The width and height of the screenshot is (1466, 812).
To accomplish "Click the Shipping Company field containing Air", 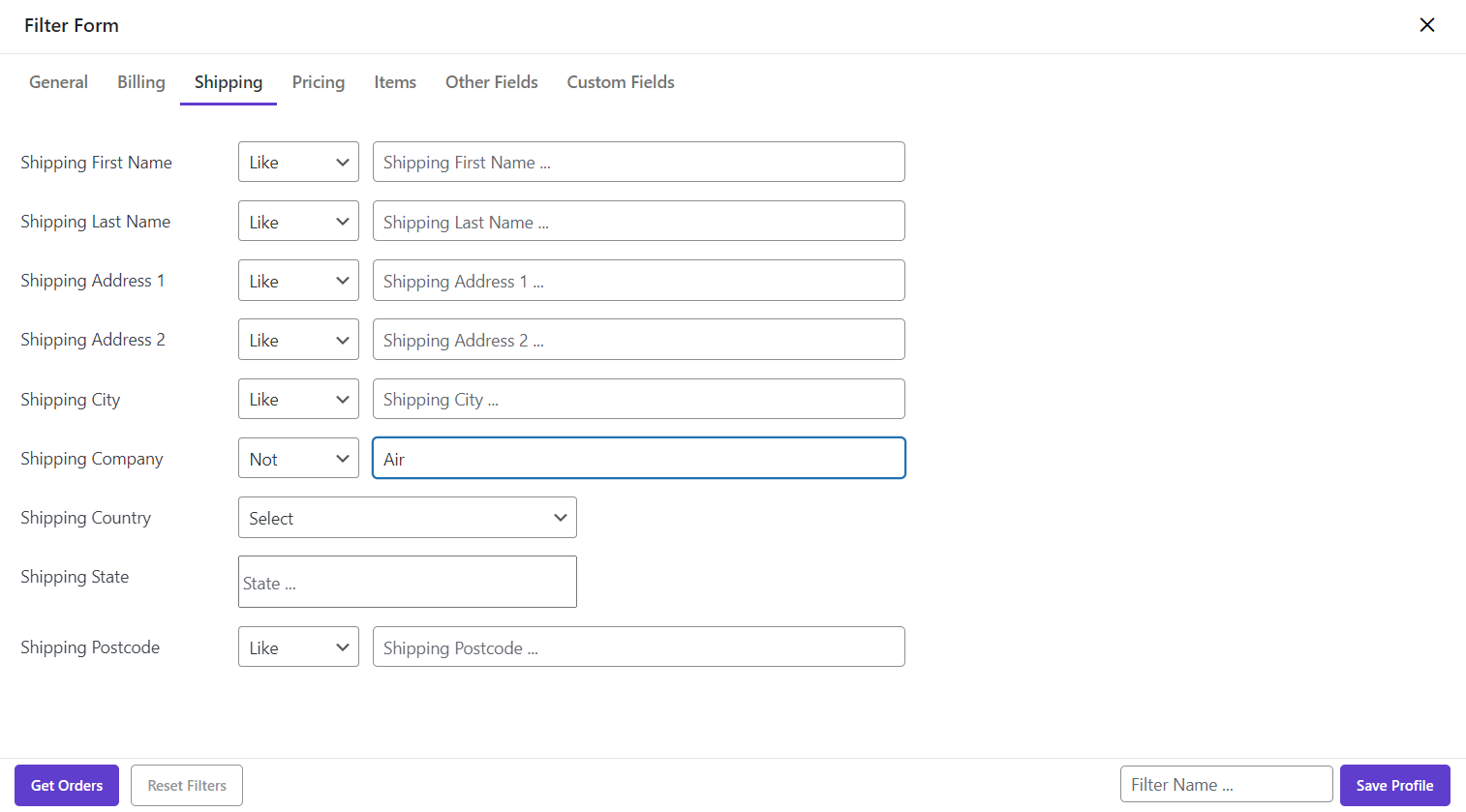I will pos(639,459).
